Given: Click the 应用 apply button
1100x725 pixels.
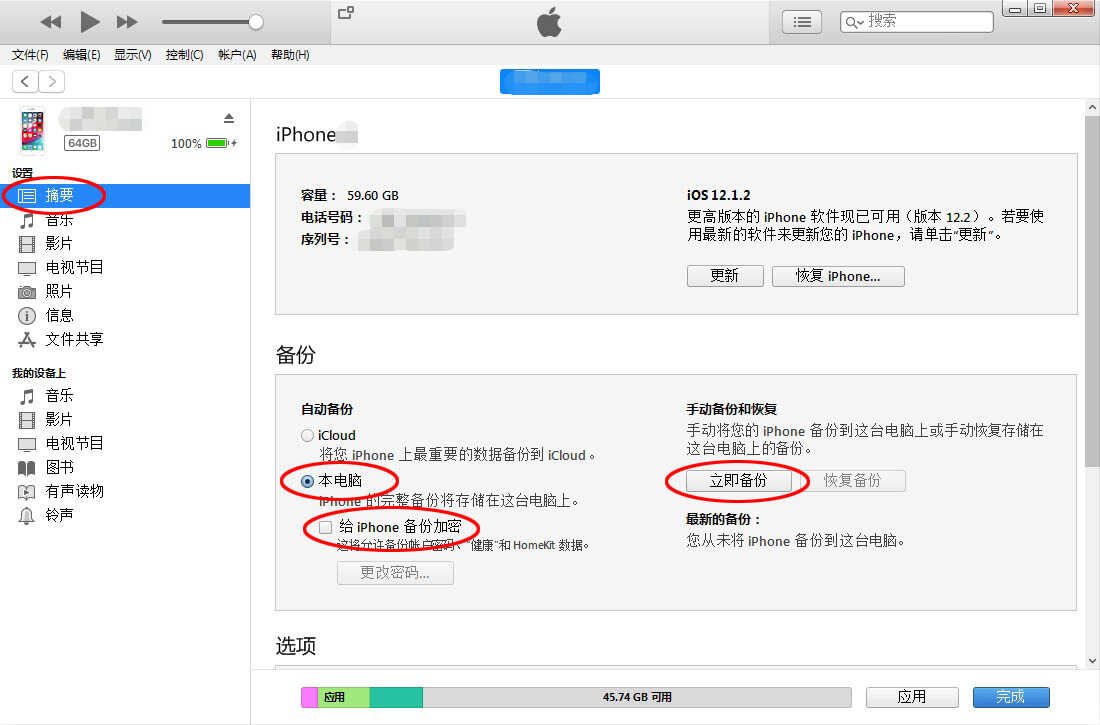Looking at the screenshot, I should (x=912, y=697).
